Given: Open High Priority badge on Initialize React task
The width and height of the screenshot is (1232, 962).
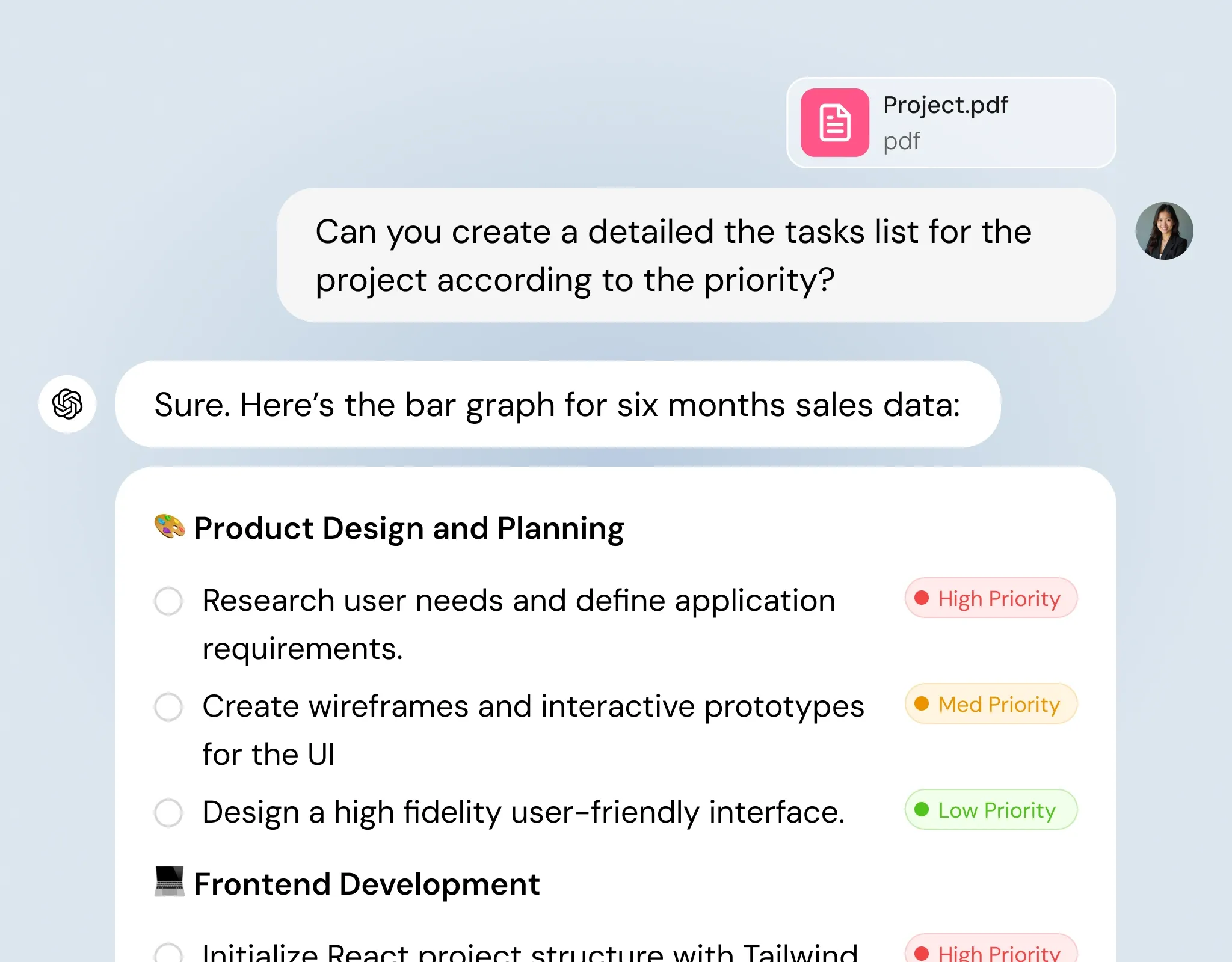Looking at the screenshot, I should 991,952.
